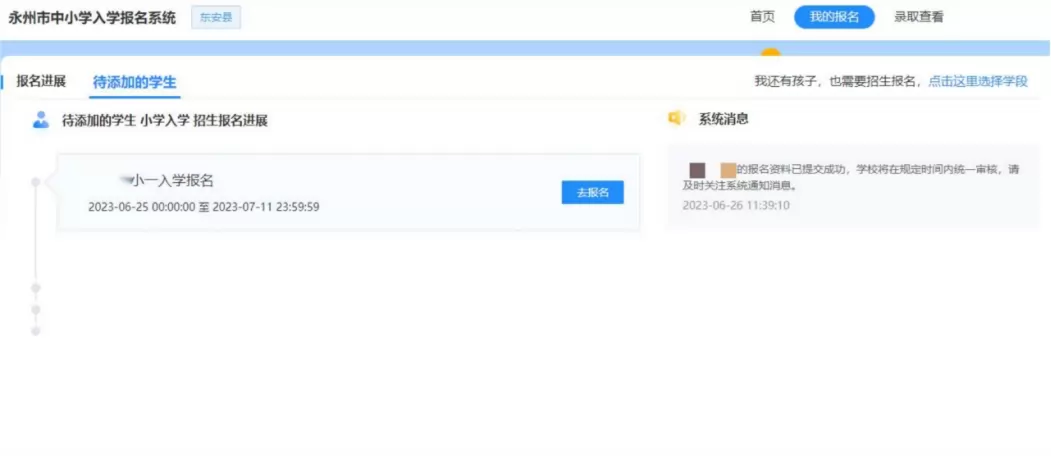Select the 待添加的学生 tab
The width and height of the screenshot is (1051, 456).
(x=134, y=82)
